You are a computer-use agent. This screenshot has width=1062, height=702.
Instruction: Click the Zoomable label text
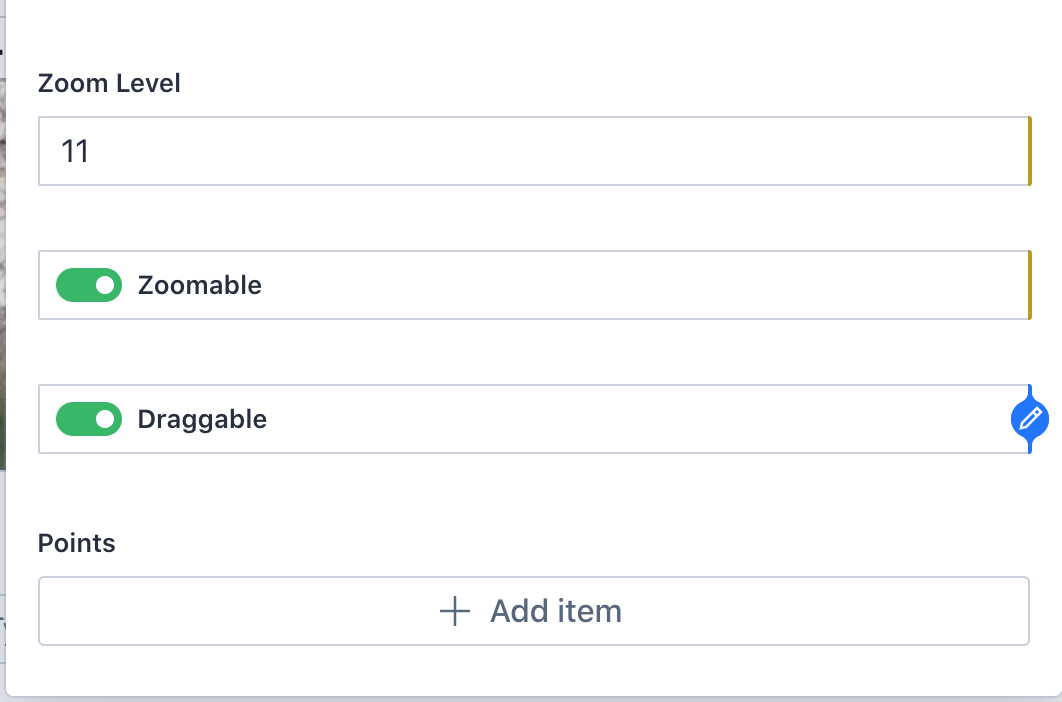[199, 285]
